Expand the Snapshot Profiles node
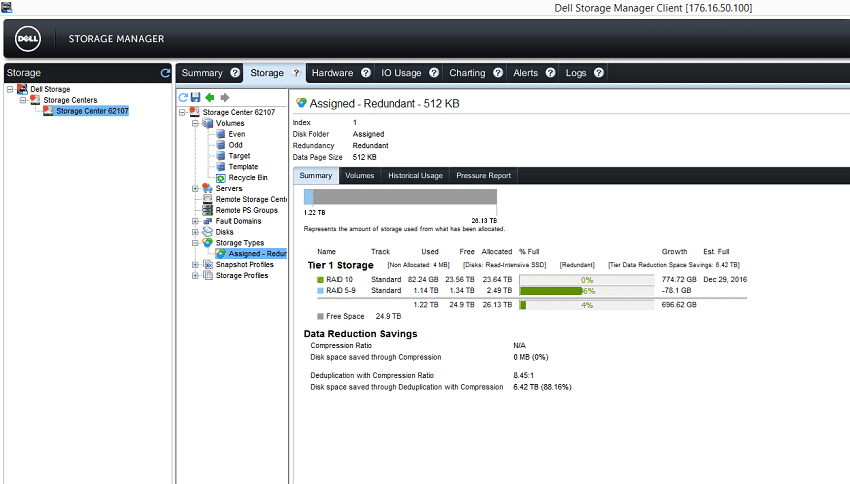Screen dimensions: 850x484 [195, 264]
